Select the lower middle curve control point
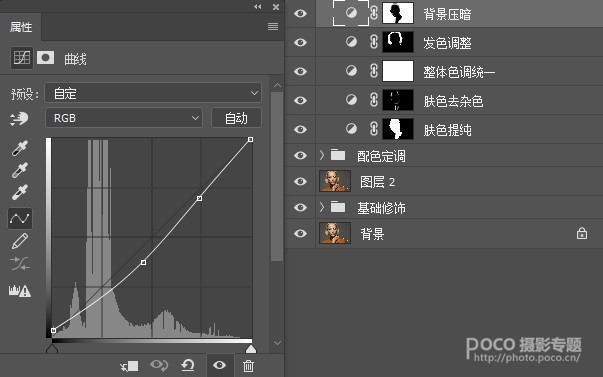The width and height of the screenshot is (603, 377). point(143,262)
